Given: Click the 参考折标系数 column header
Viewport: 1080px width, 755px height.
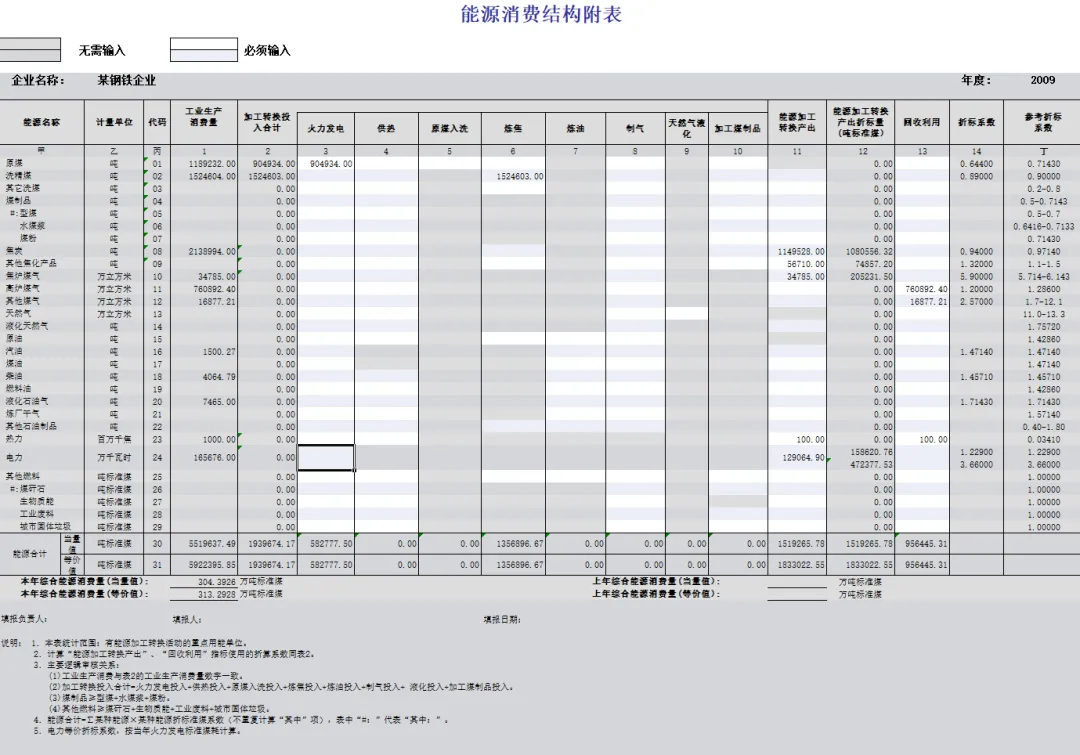Looking at the screenshot, I should click(x=1042, y=122).
